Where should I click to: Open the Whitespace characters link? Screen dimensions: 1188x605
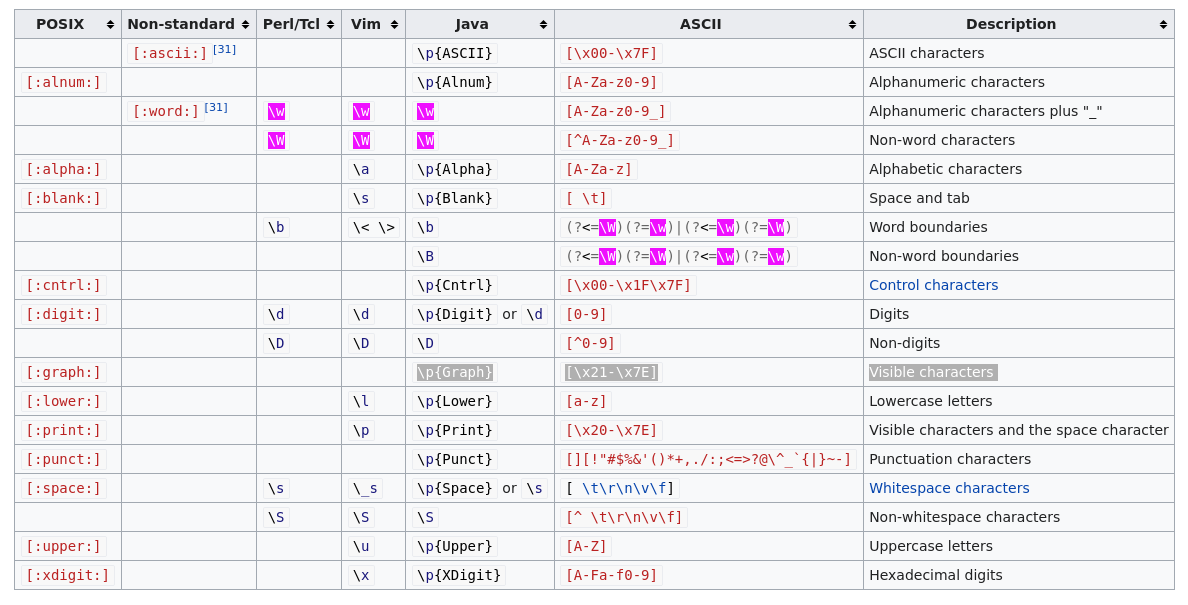pyautogui.click(x=949, y=488)
